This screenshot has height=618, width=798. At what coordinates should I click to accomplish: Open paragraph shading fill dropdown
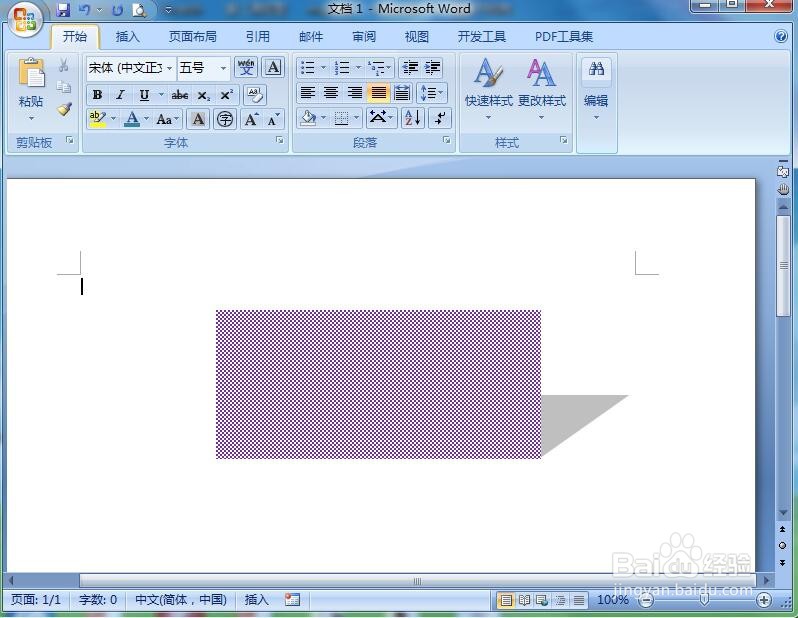click(324, 119)
